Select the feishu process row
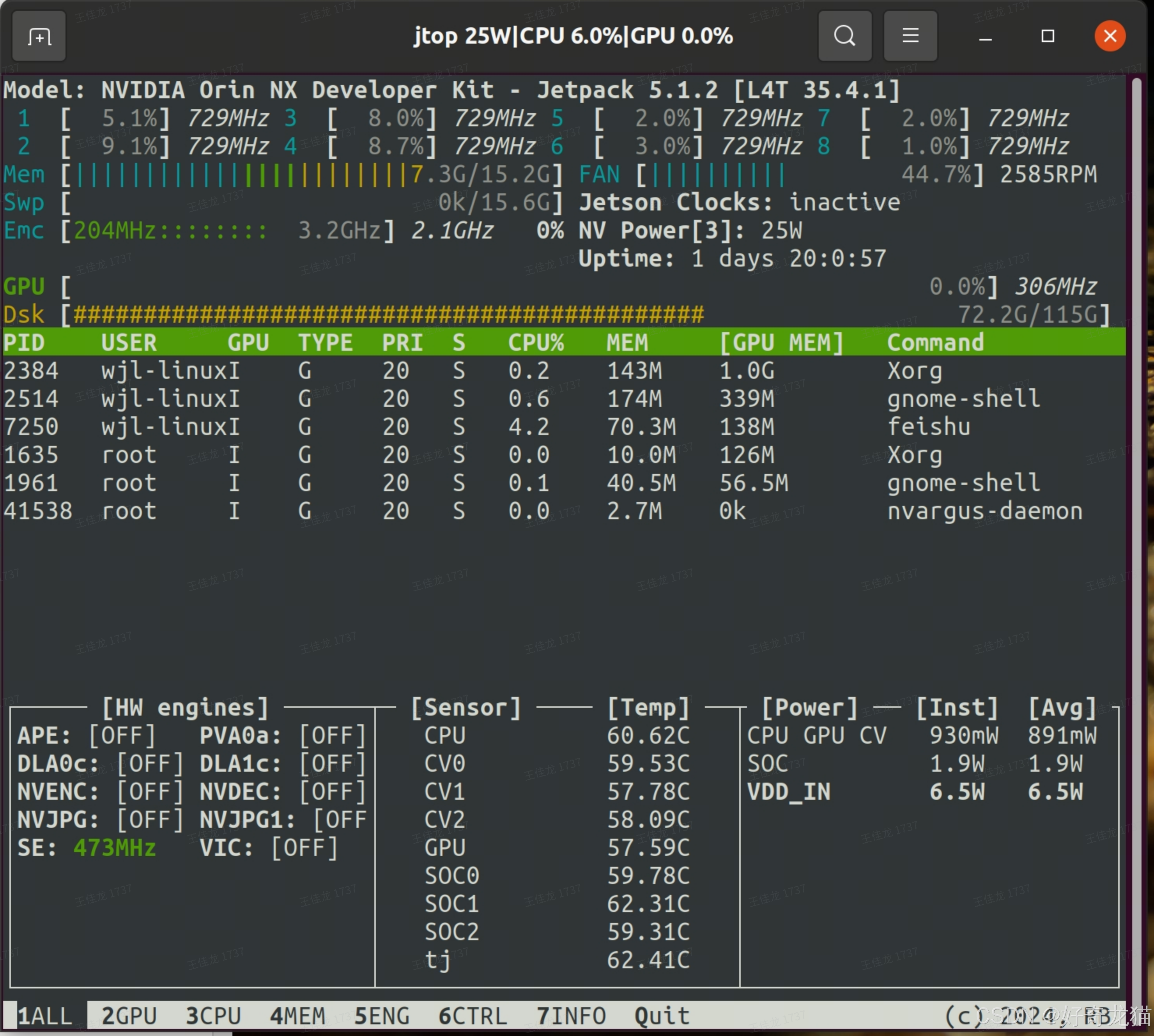Image resolution: width=1154 pixels, height=1036 pixels. click(x=564, y=426)
